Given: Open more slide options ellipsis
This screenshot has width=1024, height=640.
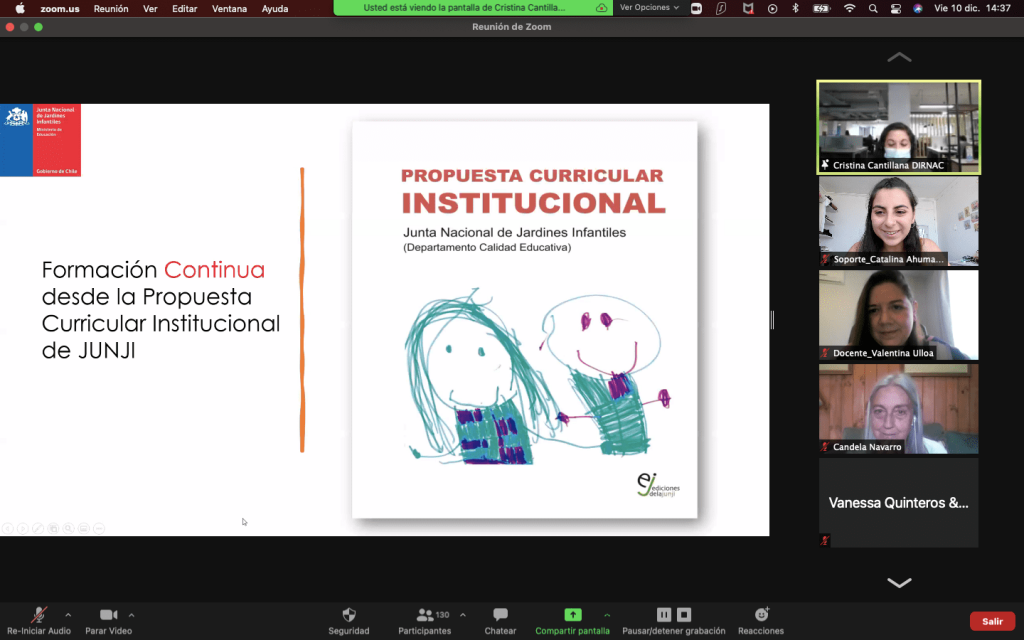Looking at the screenshot, I should click(99, 528).
